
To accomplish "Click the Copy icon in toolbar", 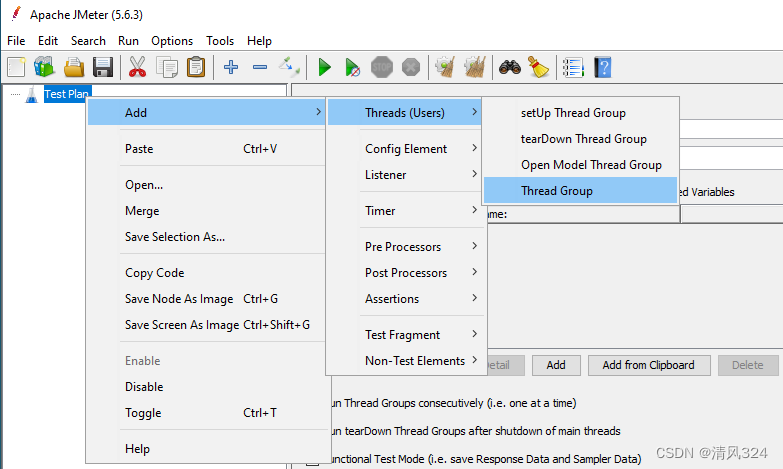I will click(167, 67).
